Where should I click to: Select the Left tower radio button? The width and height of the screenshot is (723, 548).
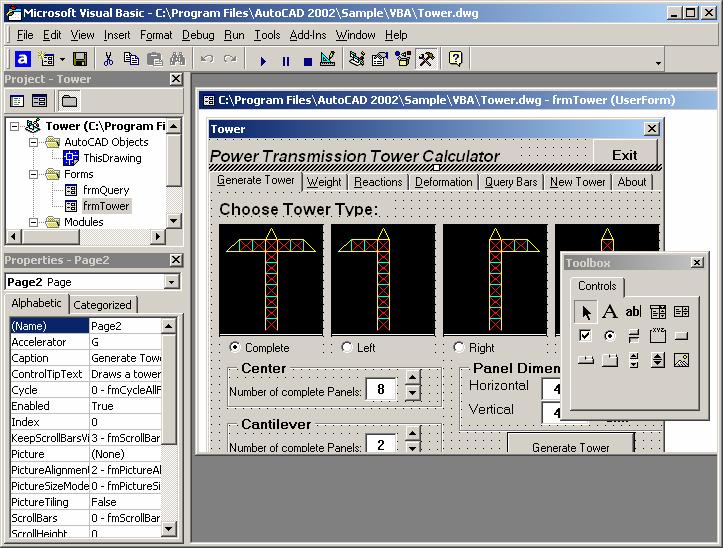coord(347,347)
